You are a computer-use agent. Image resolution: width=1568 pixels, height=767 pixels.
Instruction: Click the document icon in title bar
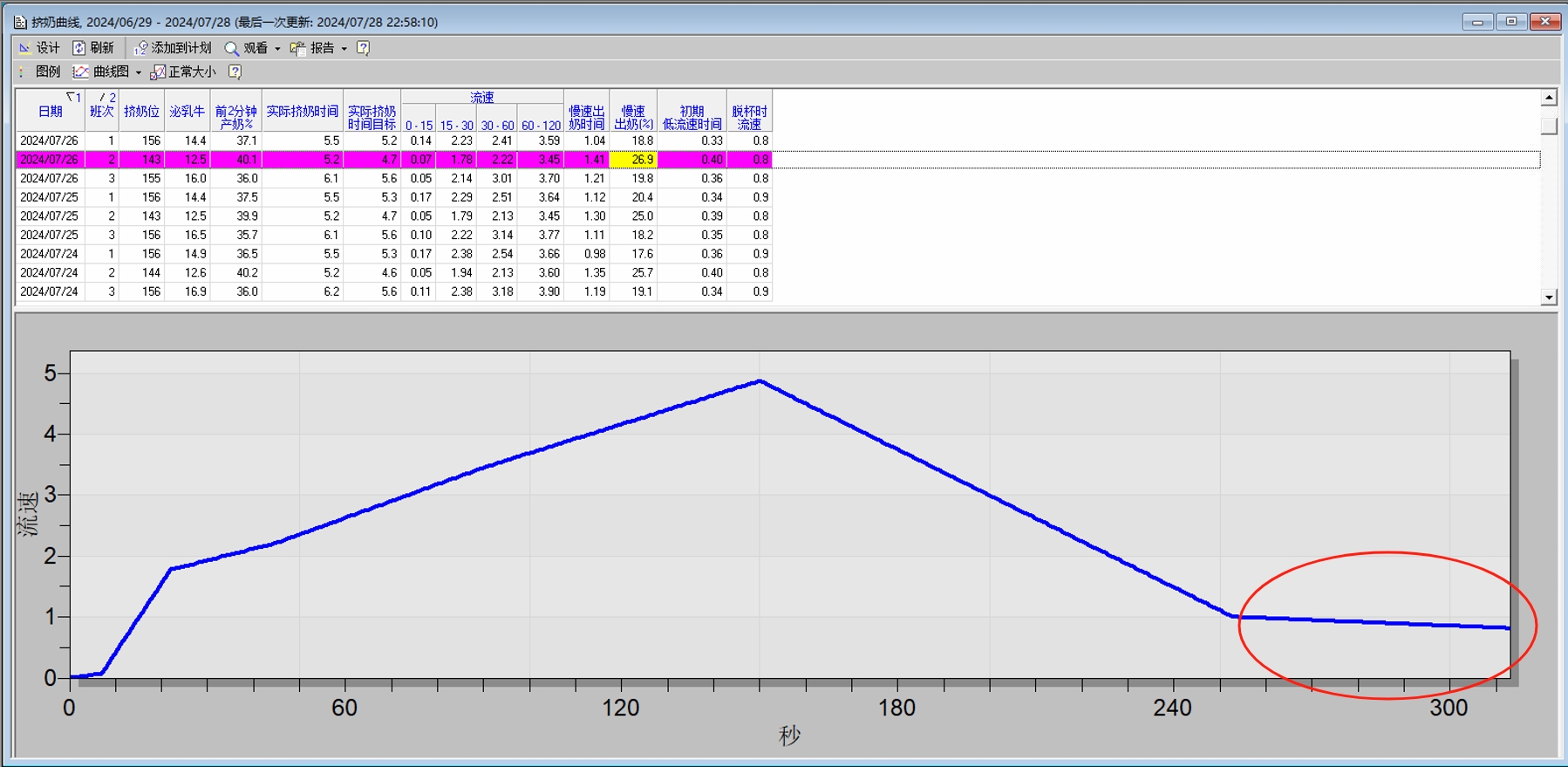tap(20, 22)
